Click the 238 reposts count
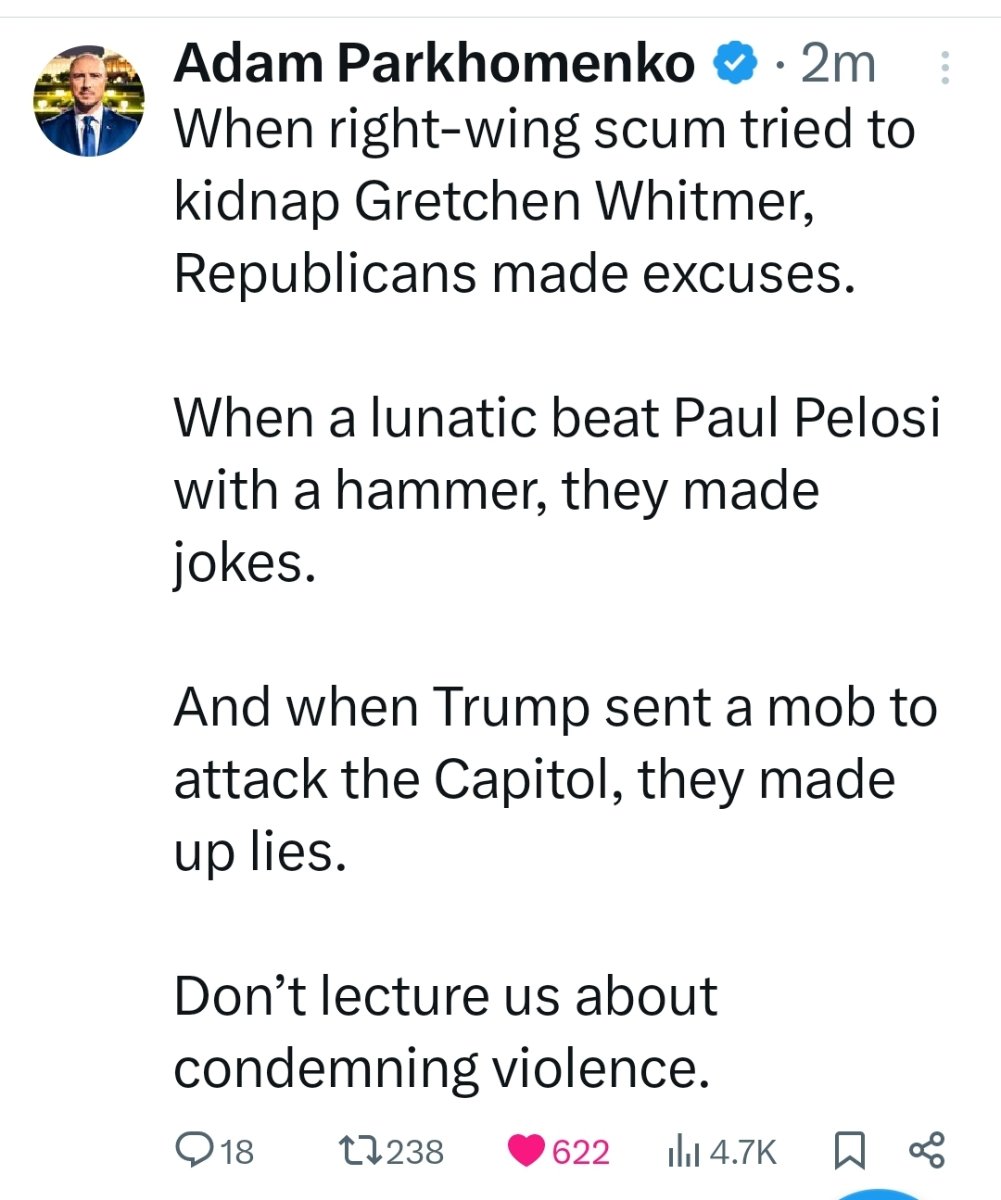1001x1200 pixels. coord(414,1153)
